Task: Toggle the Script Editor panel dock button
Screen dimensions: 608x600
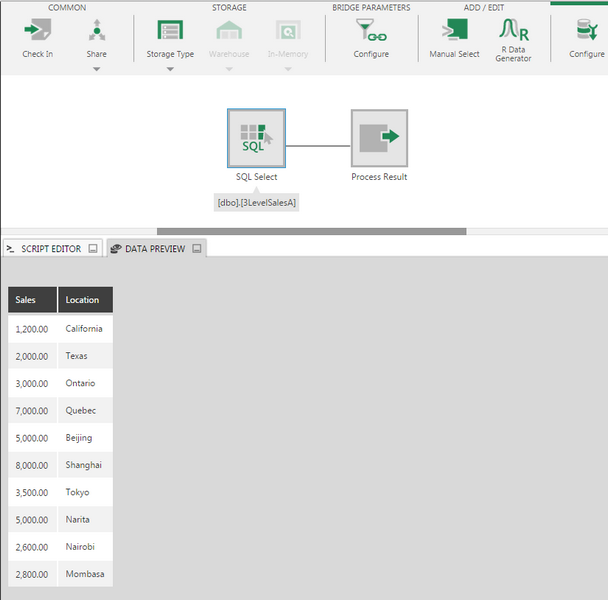Action: coord(93,248)
